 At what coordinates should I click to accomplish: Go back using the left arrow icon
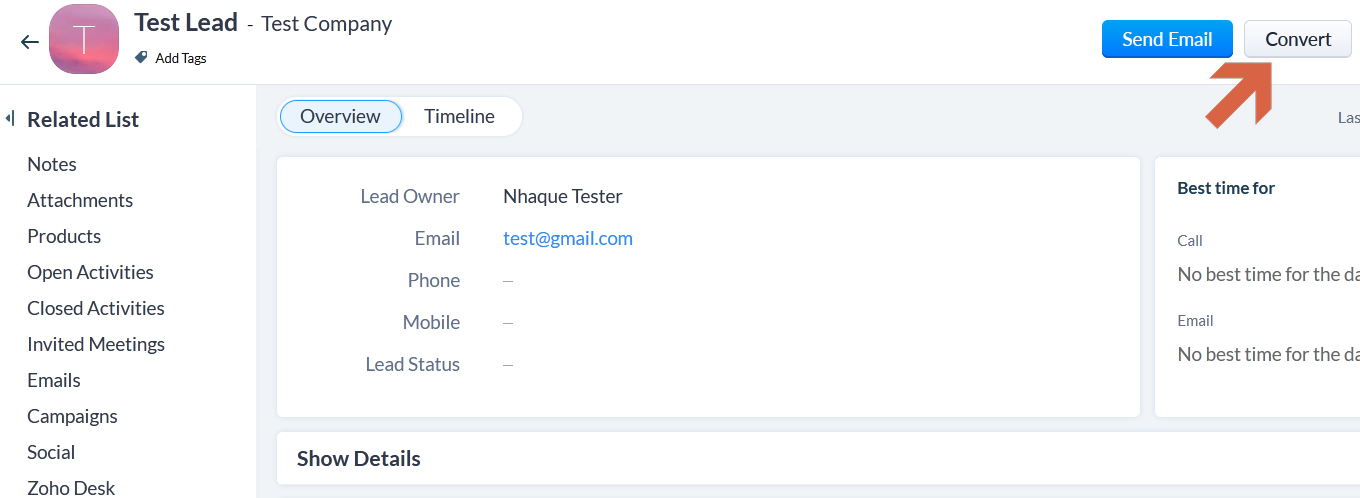click(x=30, y=42)
